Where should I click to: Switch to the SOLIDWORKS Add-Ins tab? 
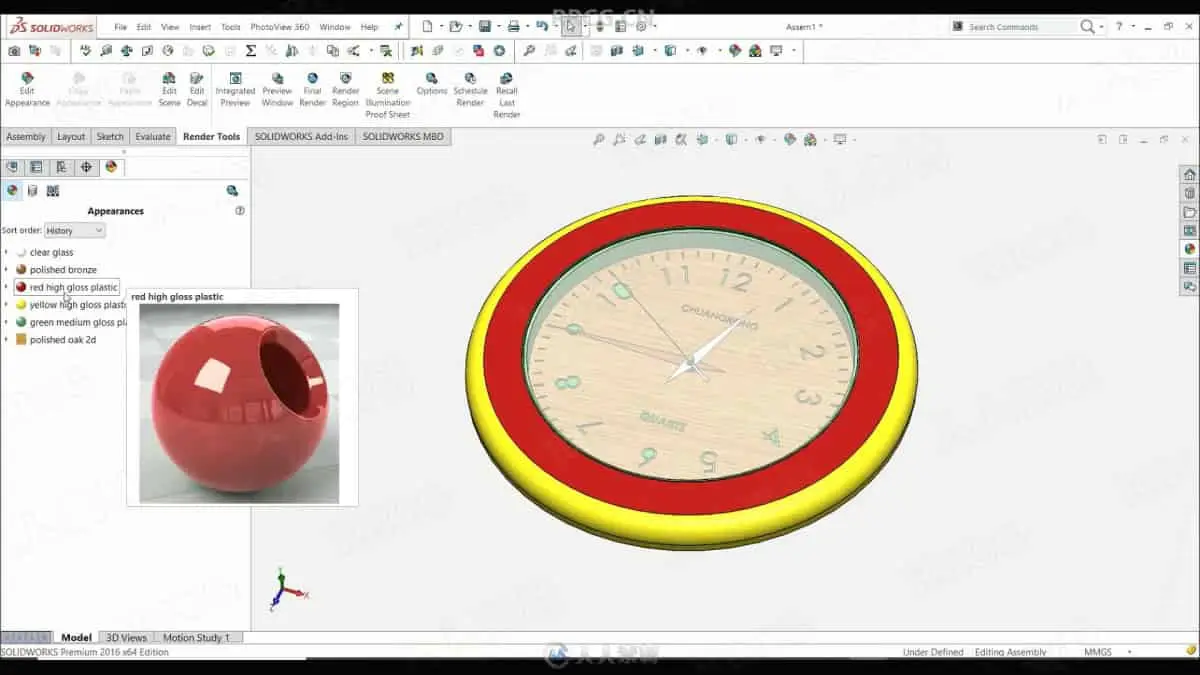301,137
